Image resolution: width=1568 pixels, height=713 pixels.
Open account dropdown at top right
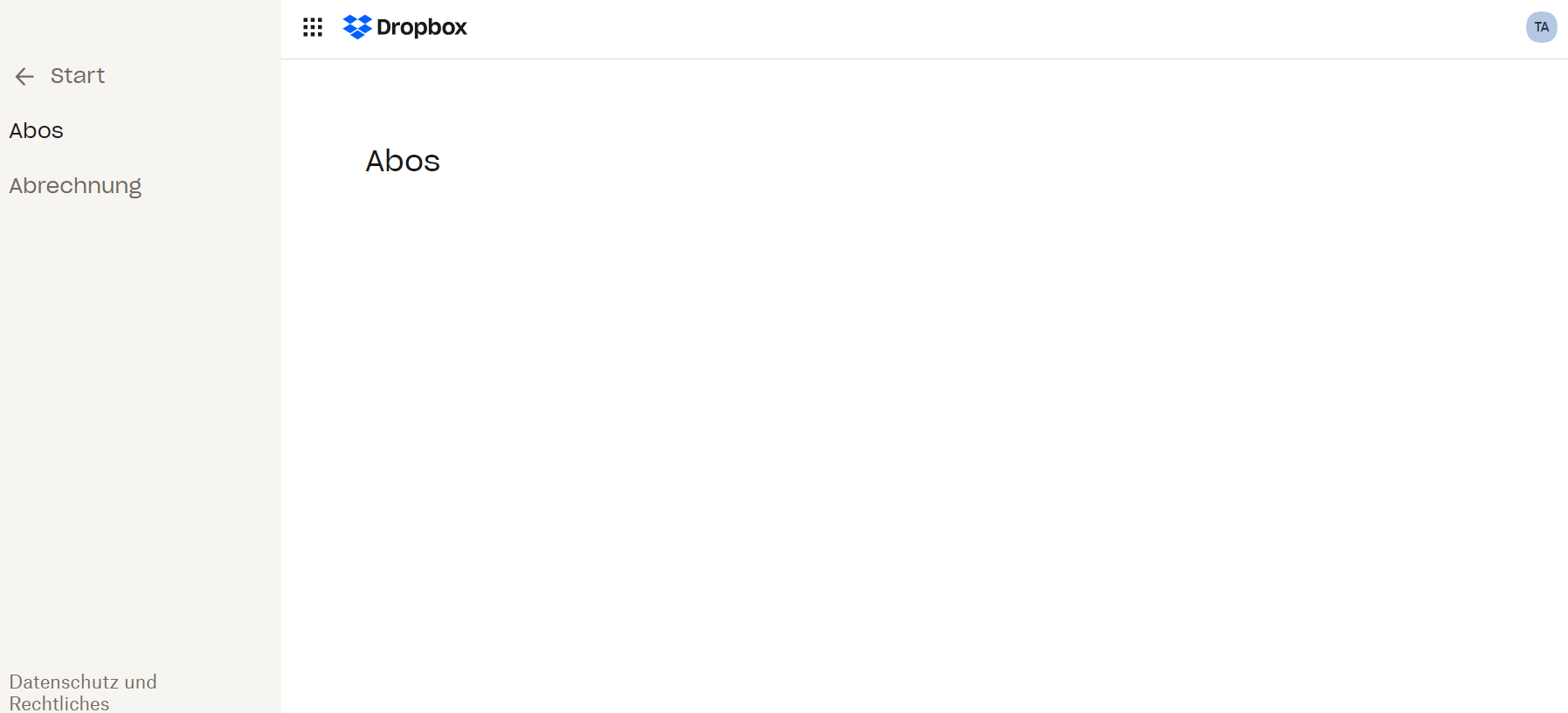[1541, 27]
